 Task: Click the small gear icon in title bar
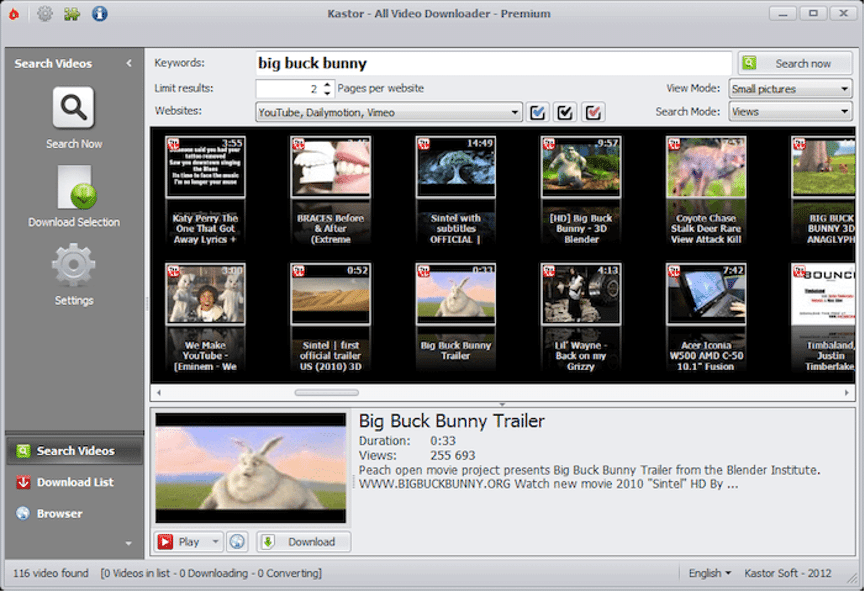[x=45, y=13]
